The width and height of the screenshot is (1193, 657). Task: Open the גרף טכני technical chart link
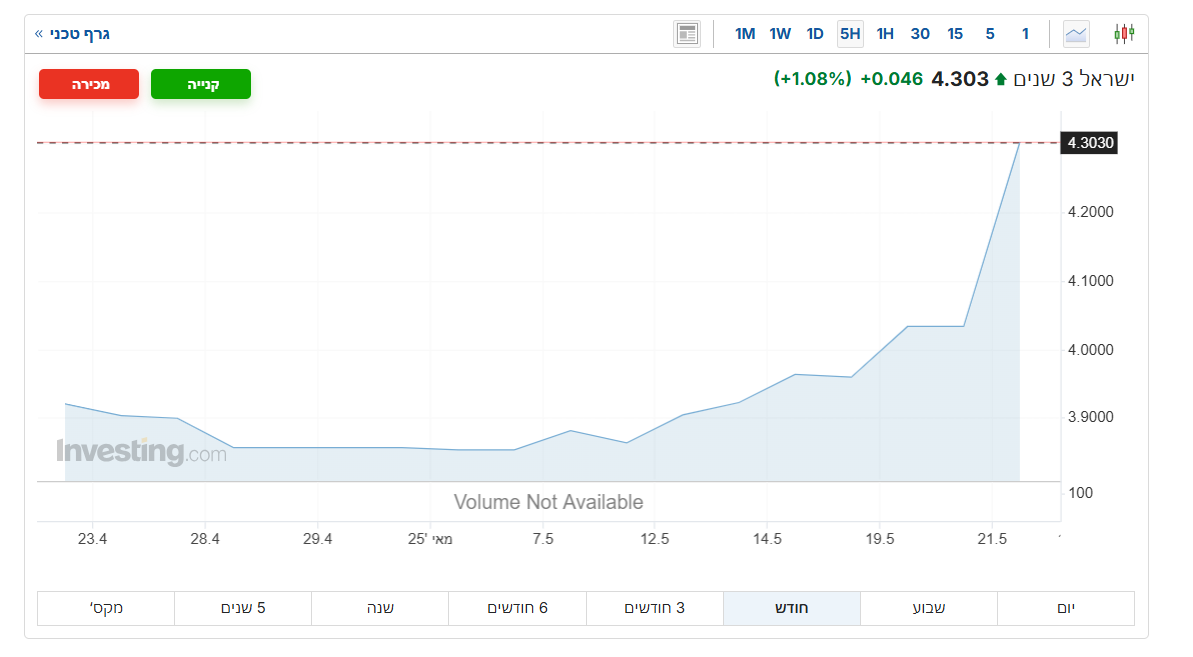73,34
